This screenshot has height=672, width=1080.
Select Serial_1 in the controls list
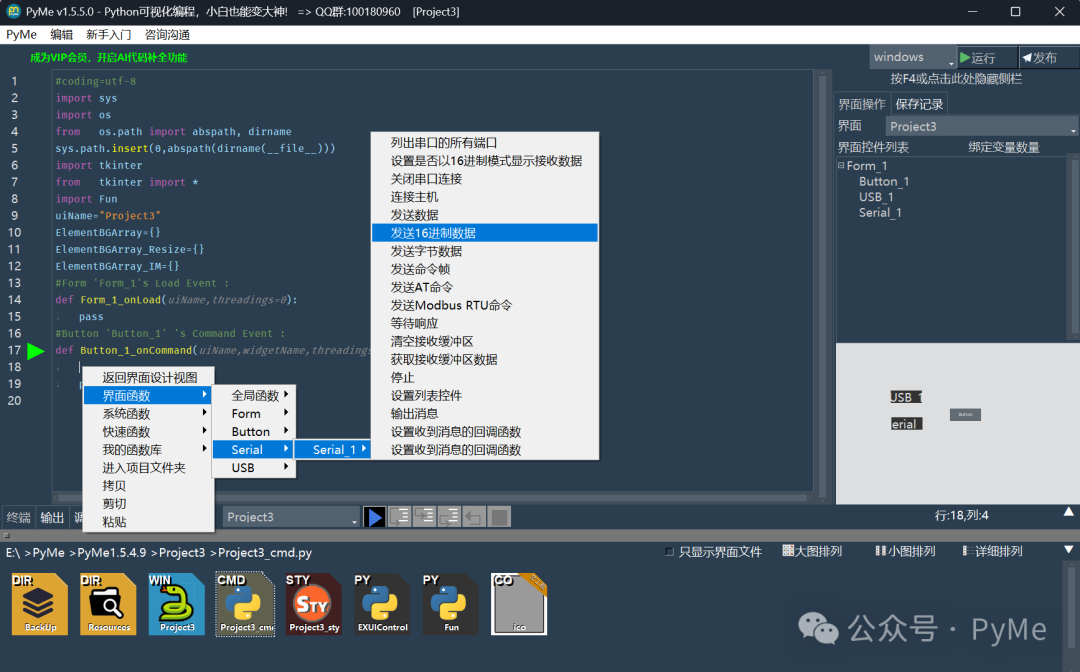tap(881, 212)
